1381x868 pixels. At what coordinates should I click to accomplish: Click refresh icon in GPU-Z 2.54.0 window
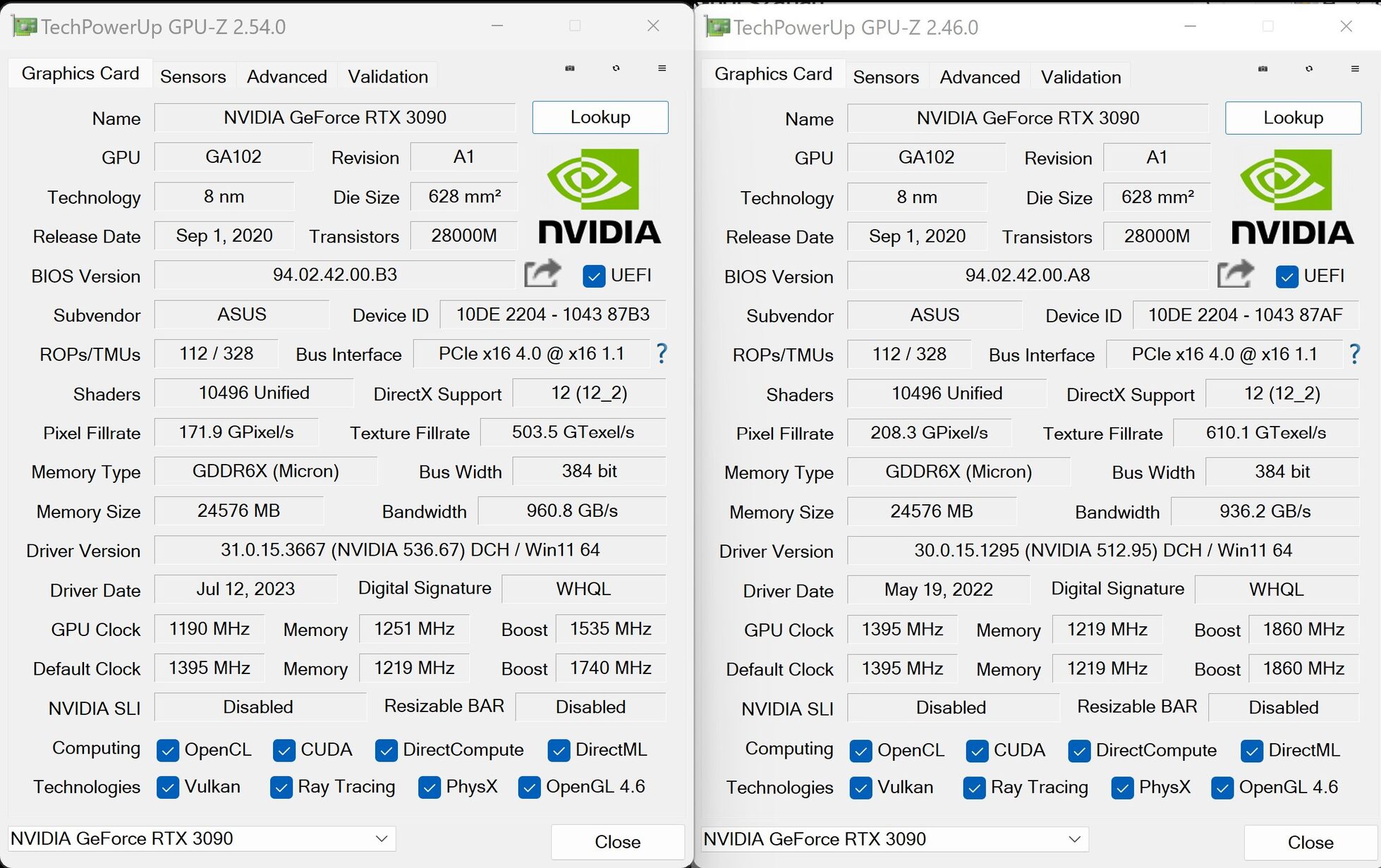(x=616, y=68)
